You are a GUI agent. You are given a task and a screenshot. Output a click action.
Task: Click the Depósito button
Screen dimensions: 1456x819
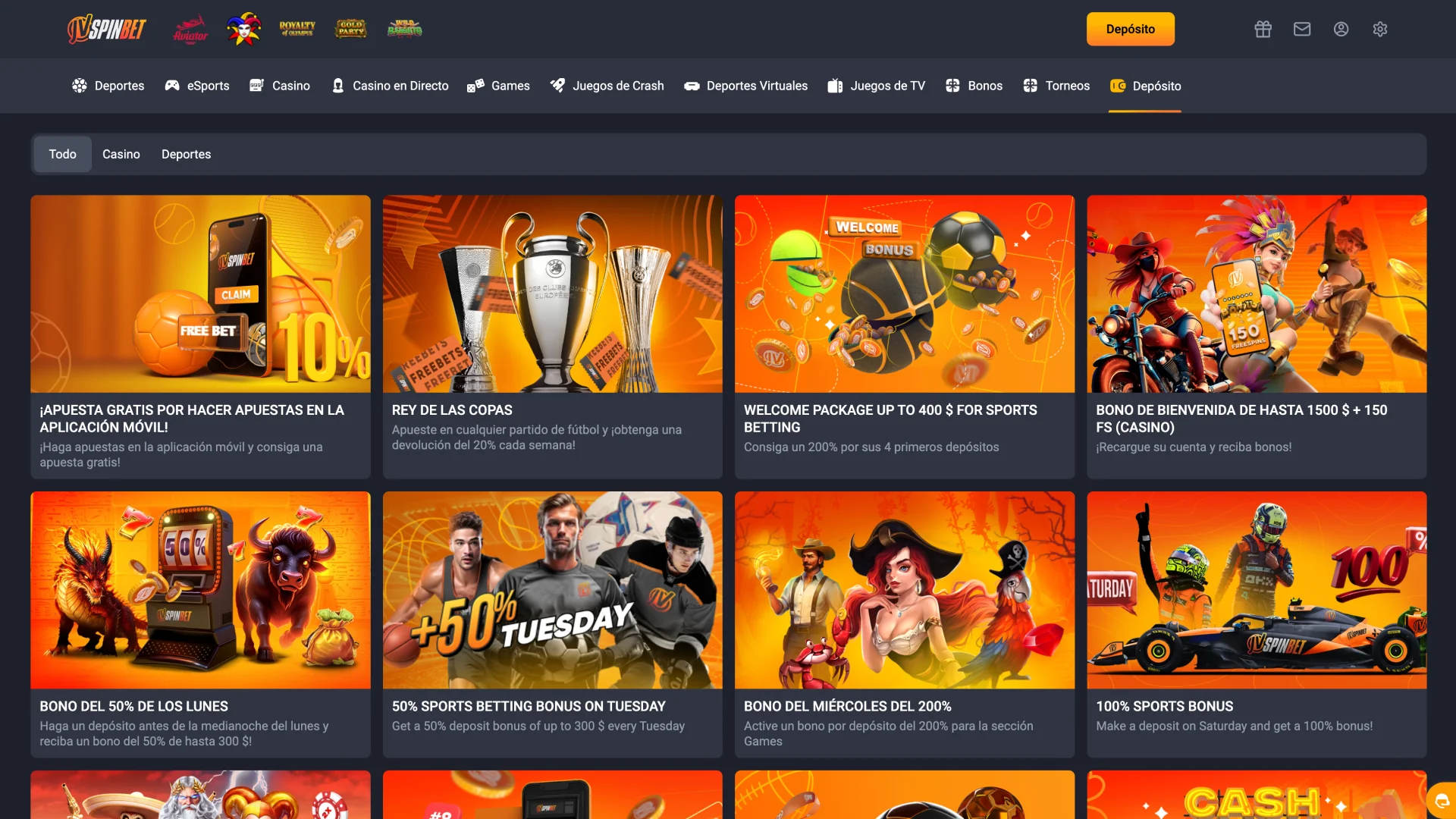1130,29
